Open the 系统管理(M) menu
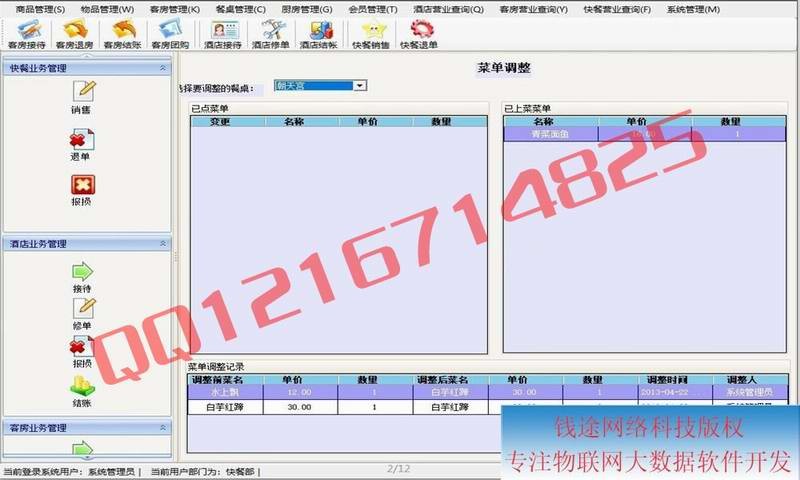 (x=693, y=9)
